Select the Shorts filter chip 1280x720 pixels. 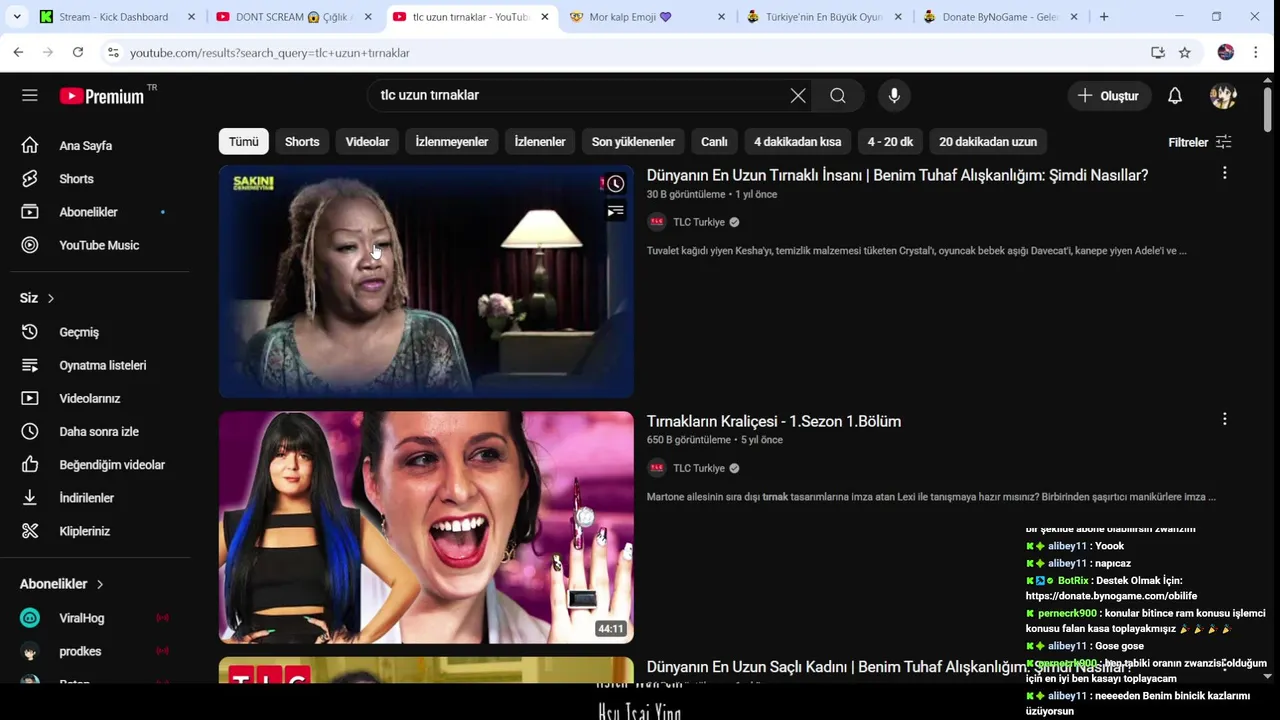(x=302, y=142)
